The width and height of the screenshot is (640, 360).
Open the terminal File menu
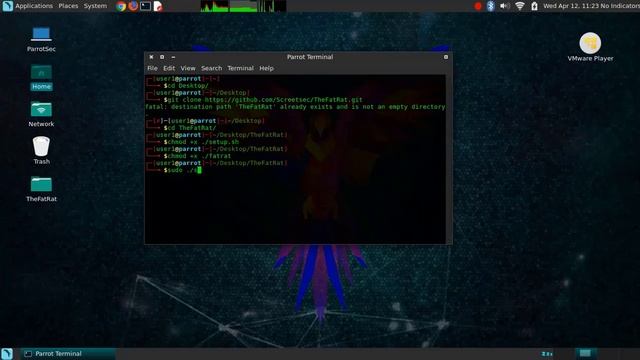pos(152,68)
